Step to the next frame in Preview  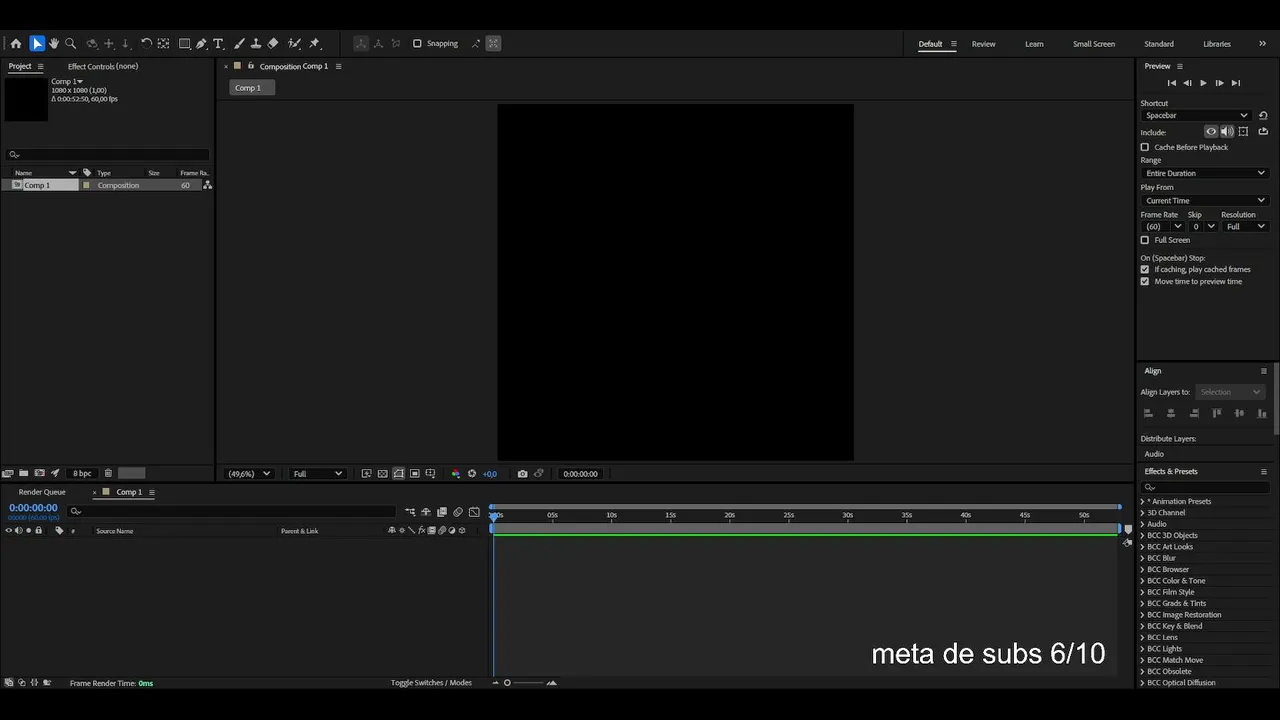point(1219,83)
